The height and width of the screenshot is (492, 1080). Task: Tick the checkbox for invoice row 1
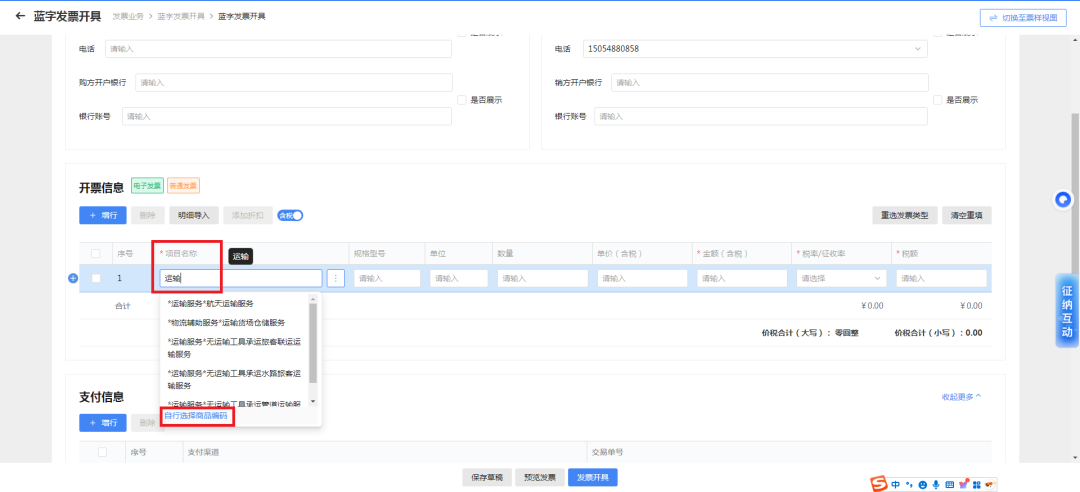click(x=96, y=278)
